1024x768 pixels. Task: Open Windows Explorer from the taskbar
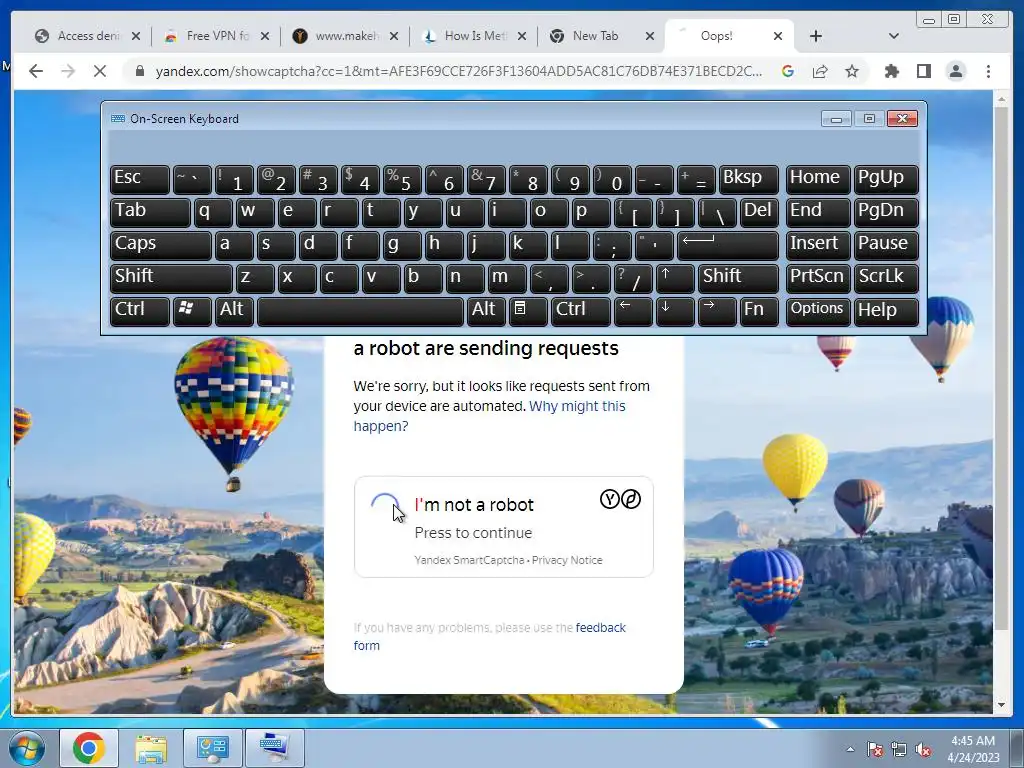click(x=151, y=748)
